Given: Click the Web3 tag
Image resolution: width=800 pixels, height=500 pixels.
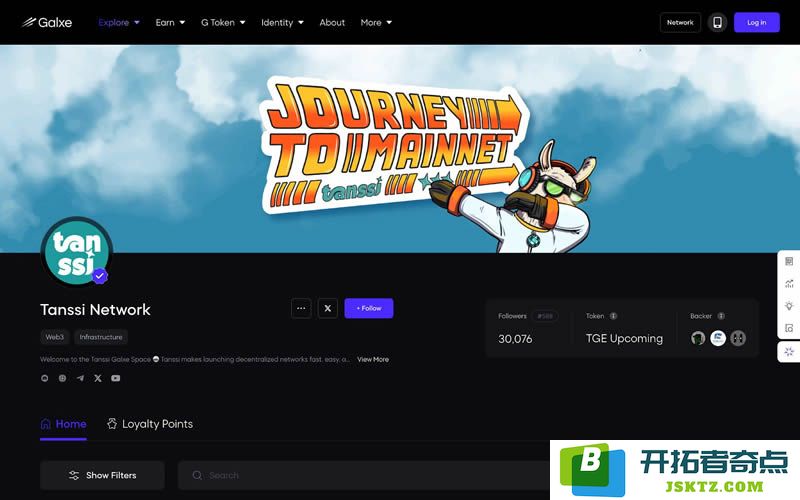Looking at the screenshot, I should click(55, 337).
